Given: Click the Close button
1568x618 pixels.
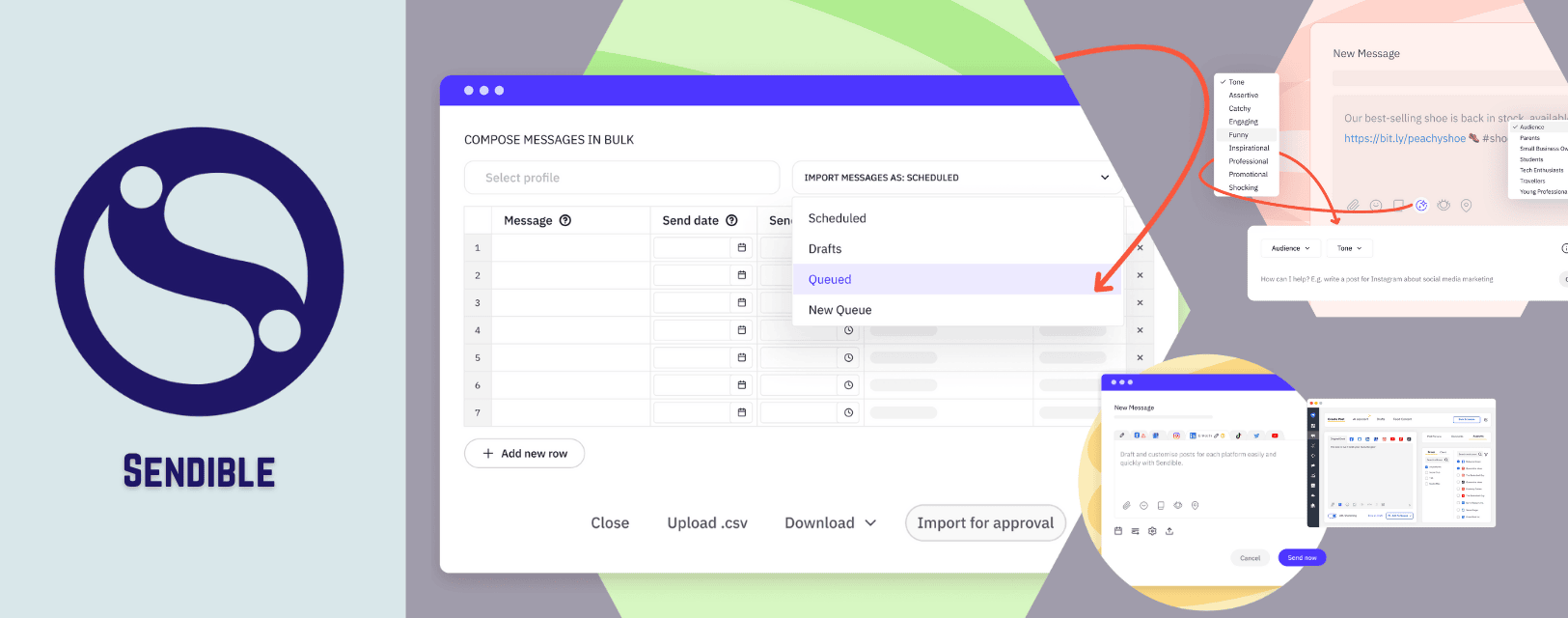Looking at the screenshot, I should pos(610,522).
